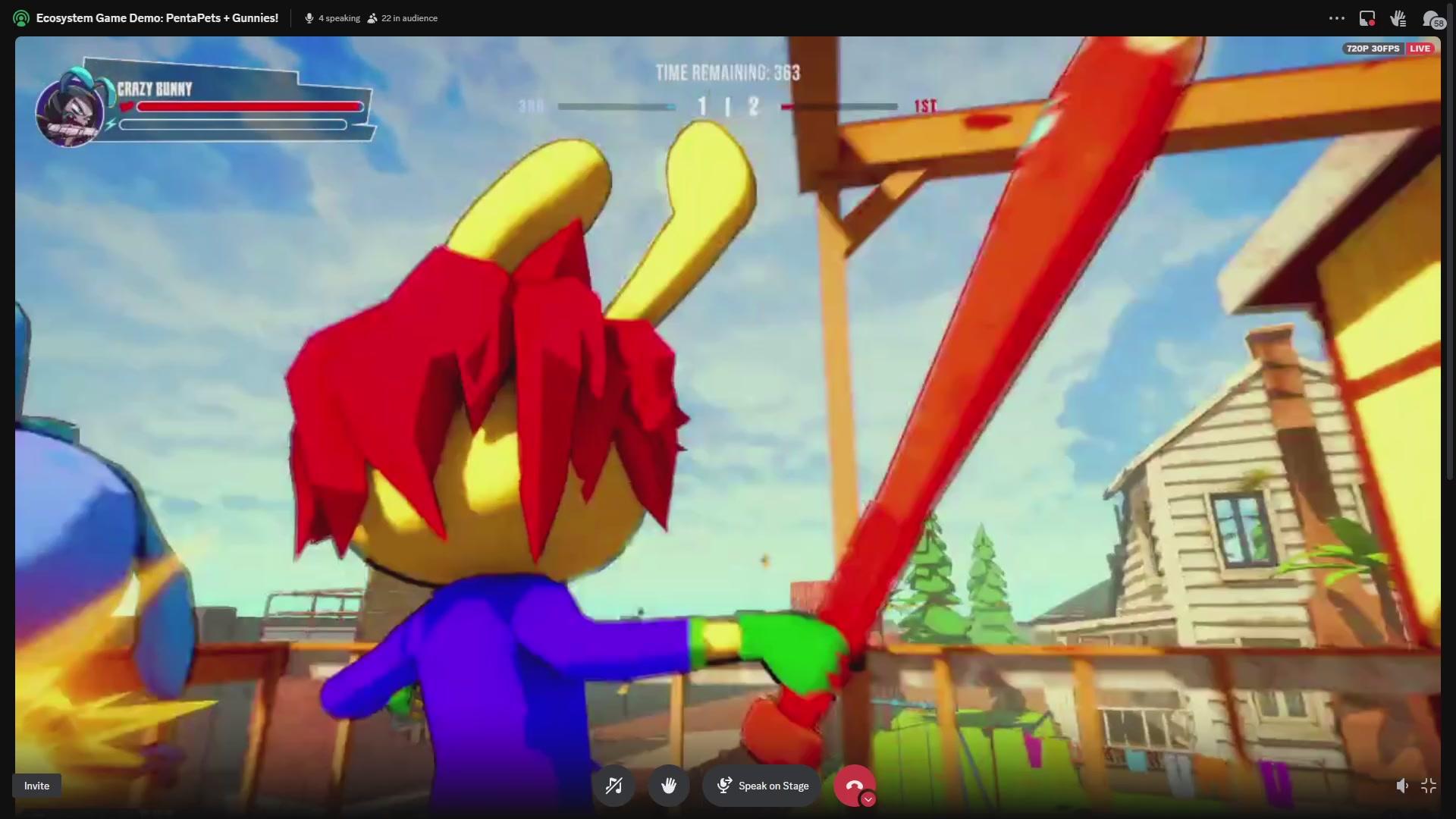Open the three-dots more options menu
This screenshot has width=1456, height=819.
[x=1337, y=18]
